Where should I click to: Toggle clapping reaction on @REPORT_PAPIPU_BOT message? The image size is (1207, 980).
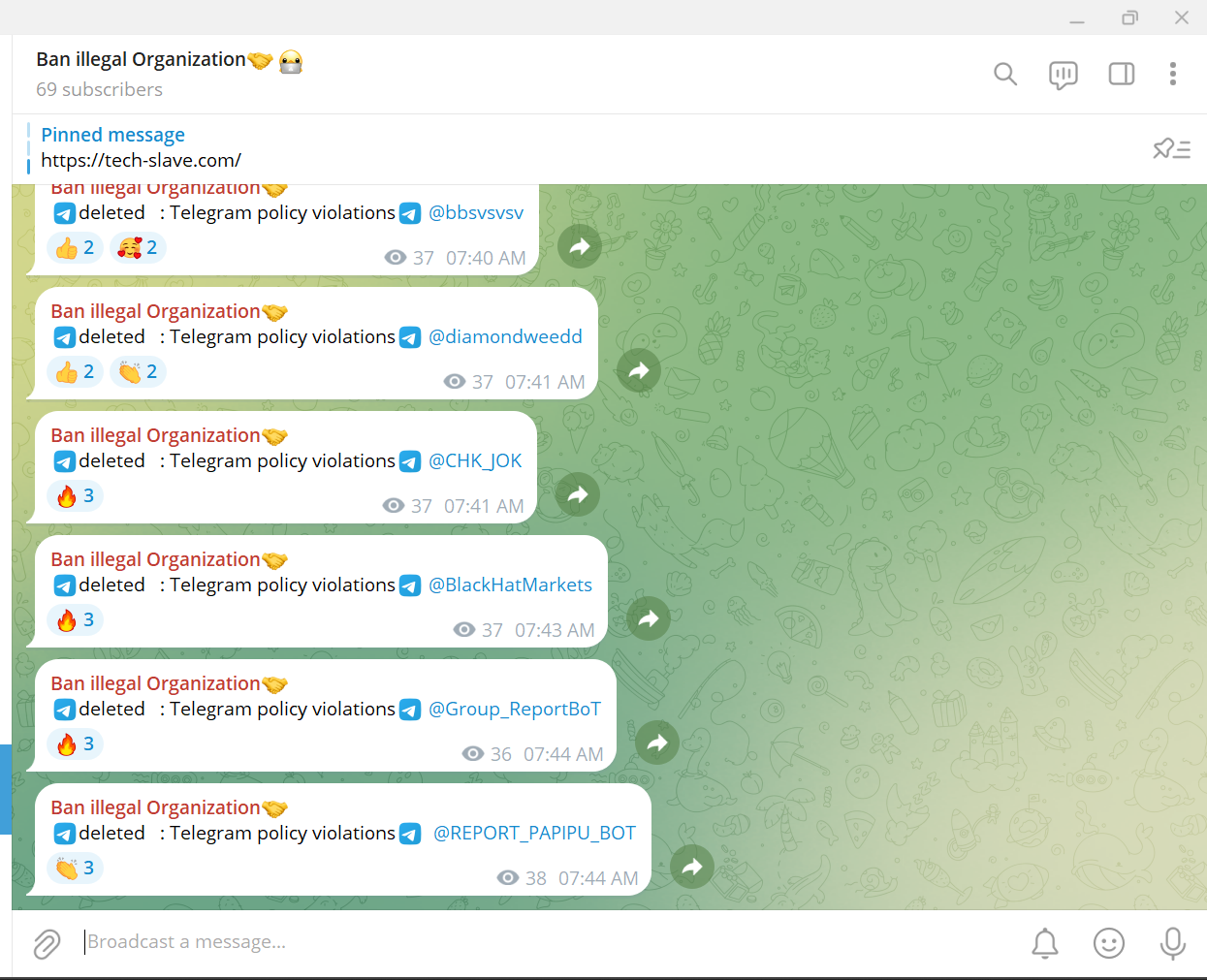click(75, 868)
